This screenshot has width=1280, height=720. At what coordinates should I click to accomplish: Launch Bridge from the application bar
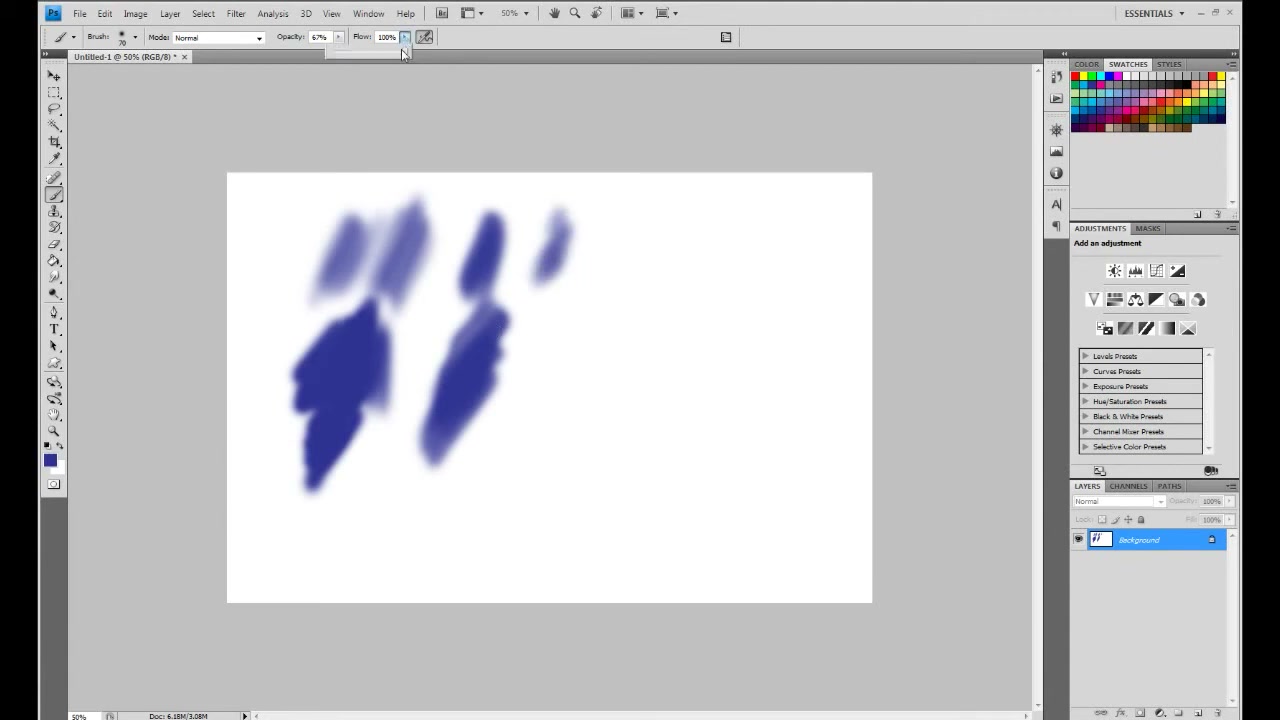click(442, 13)
